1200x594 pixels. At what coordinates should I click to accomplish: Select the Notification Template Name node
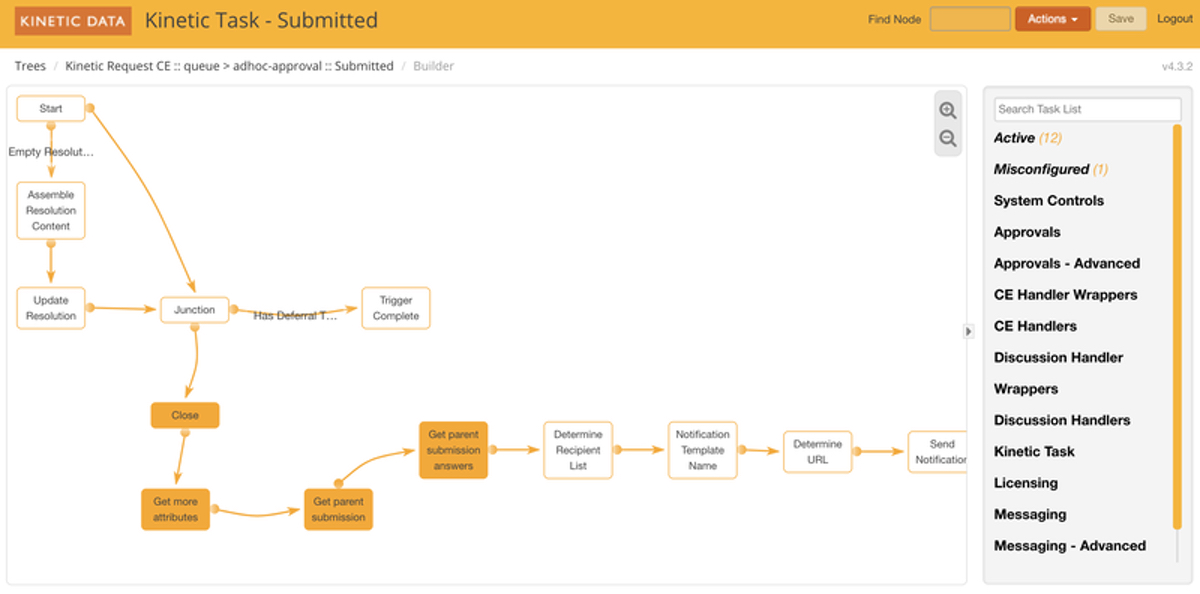[703, 450]
